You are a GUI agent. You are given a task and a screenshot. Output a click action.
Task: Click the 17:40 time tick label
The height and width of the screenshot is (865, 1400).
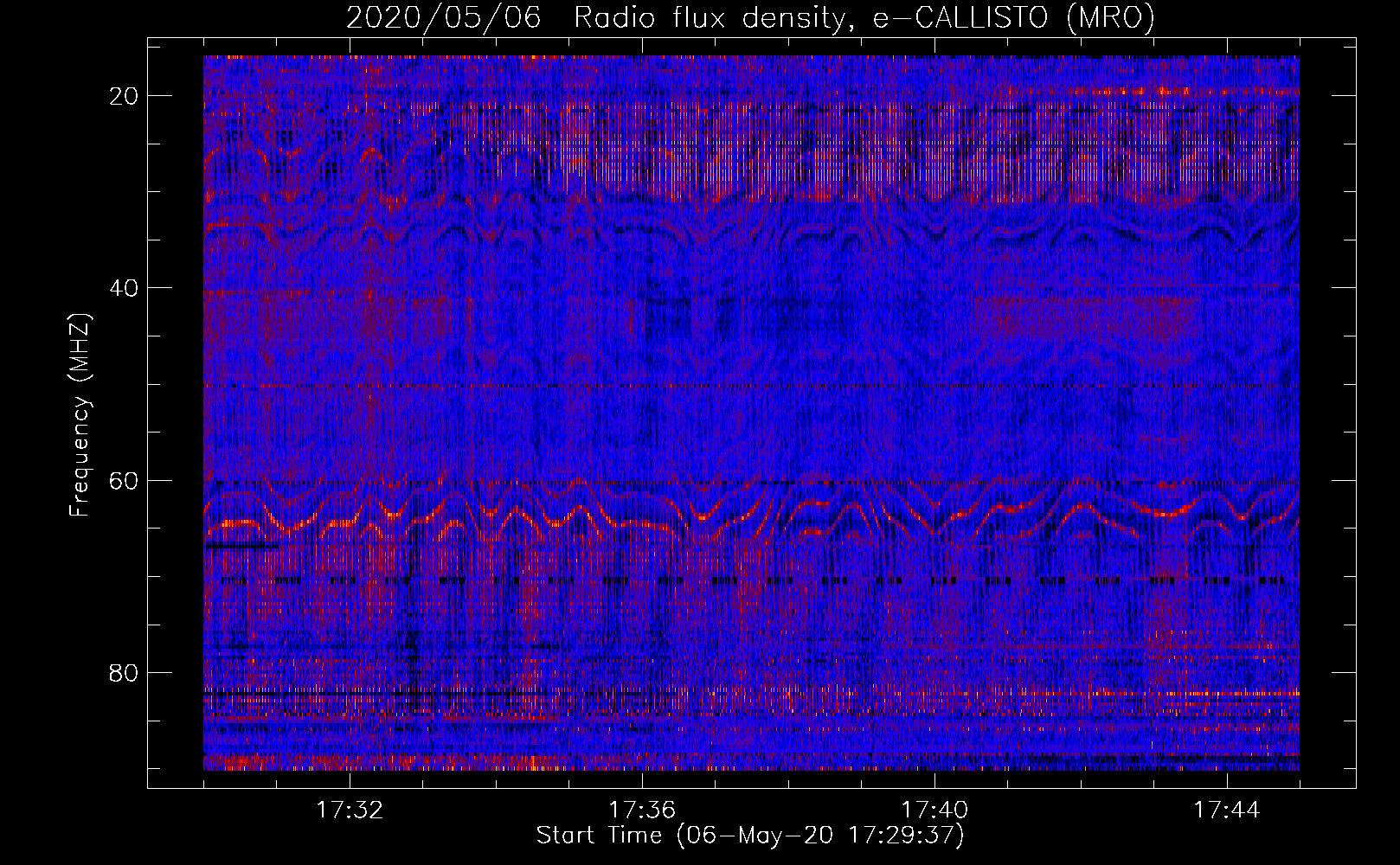(934, 811)
